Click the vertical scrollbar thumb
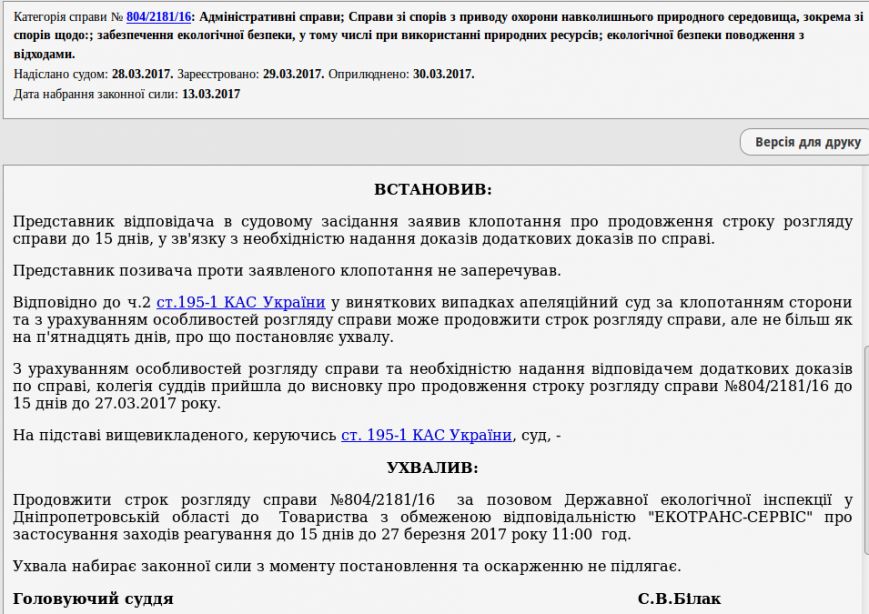Screen dimensions: 869x614 (x=866, y=449)
